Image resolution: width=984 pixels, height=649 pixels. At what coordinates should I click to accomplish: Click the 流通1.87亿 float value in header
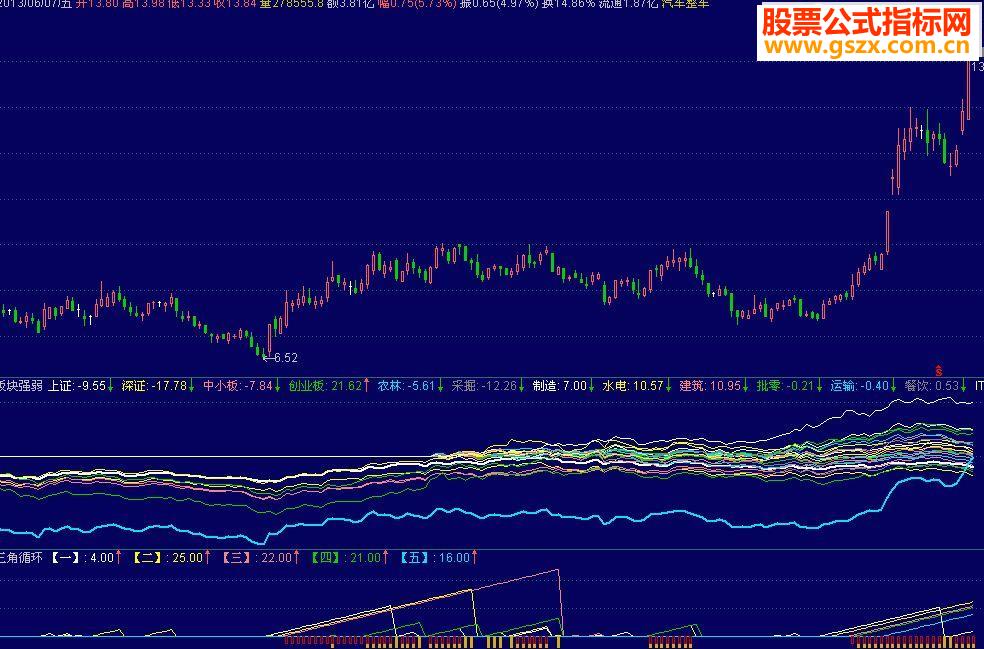point(628,4)
